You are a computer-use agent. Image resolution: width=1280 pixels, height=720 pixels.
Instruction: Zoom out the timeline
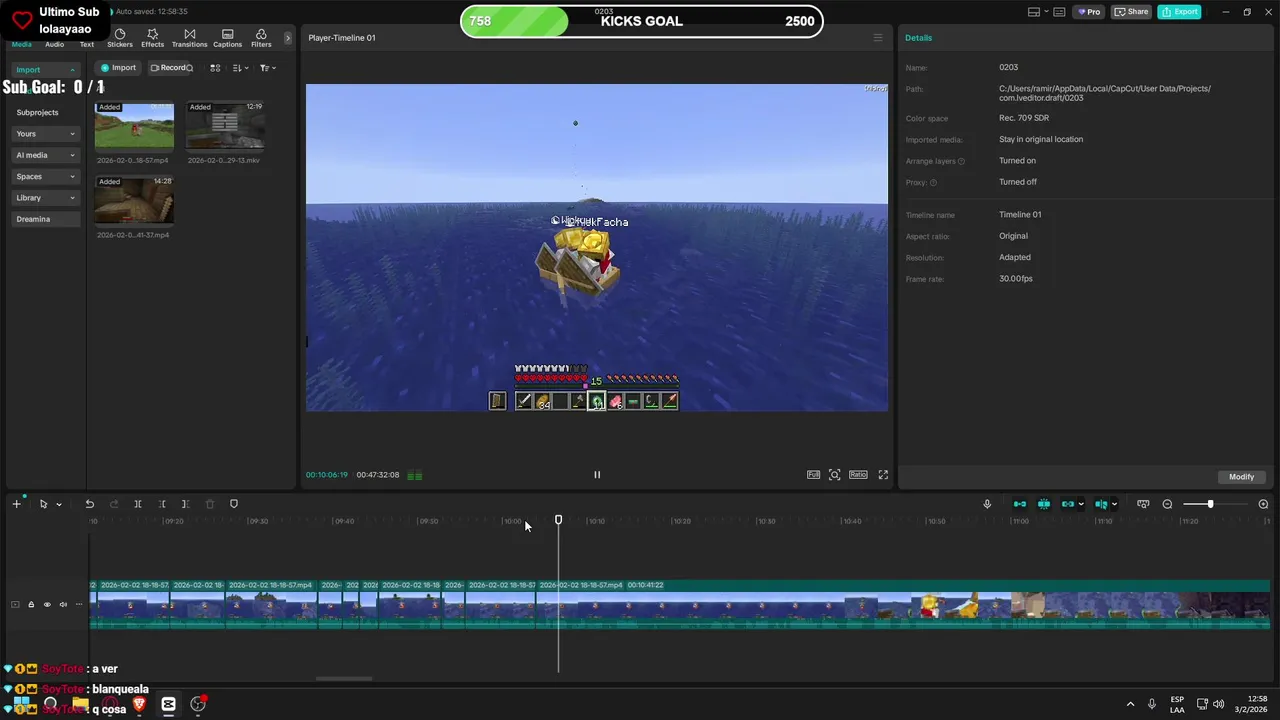[1167, 504]
